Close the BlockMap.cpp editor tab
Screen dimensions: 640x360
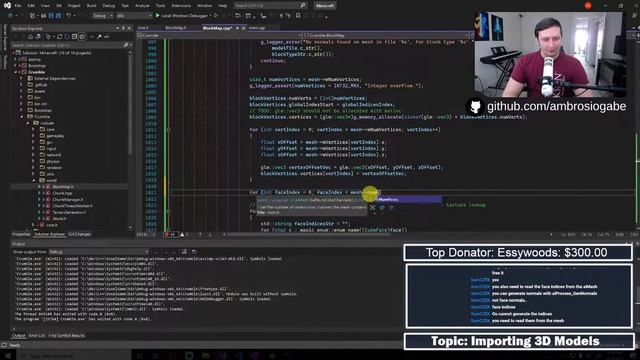tap(243, 28)
